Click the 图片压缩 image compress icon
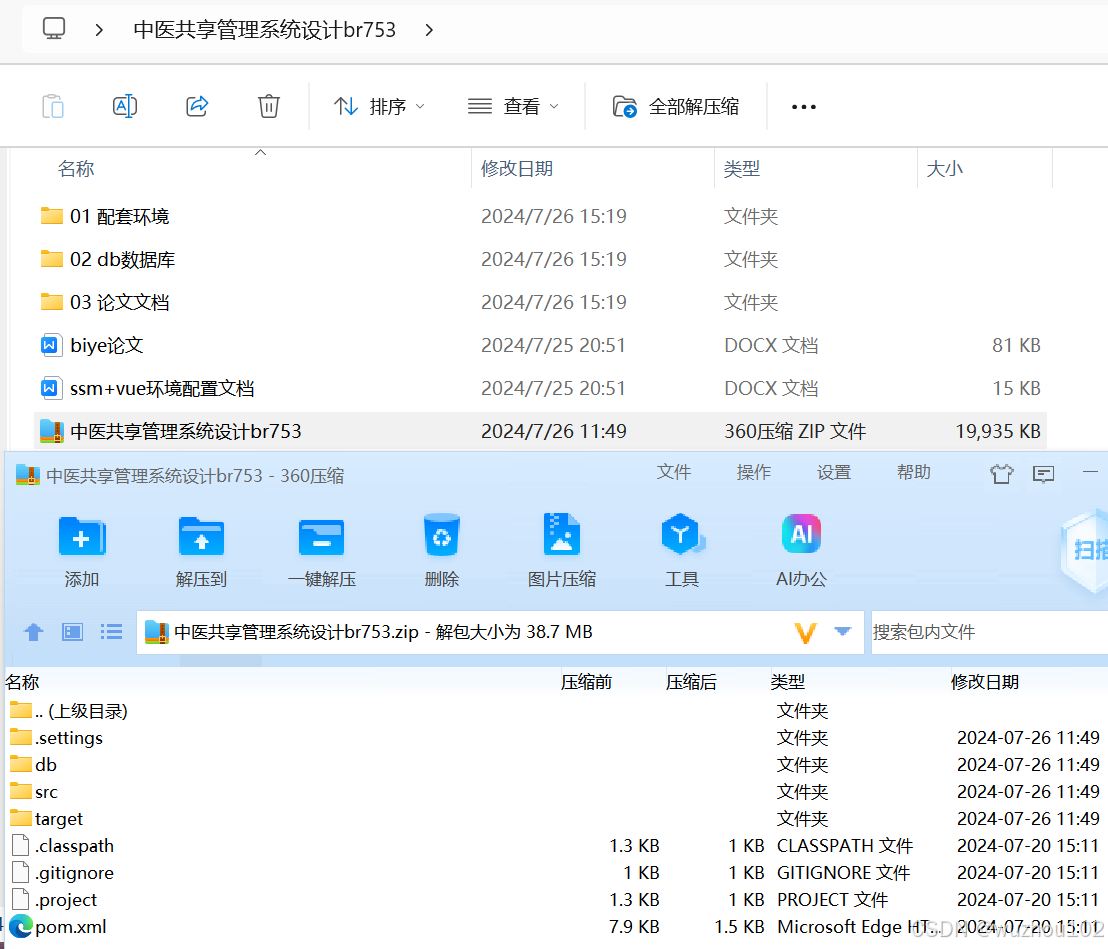The height and width of the screenshot is (949, 1108). pyautogui.click(x=562, y=535)
